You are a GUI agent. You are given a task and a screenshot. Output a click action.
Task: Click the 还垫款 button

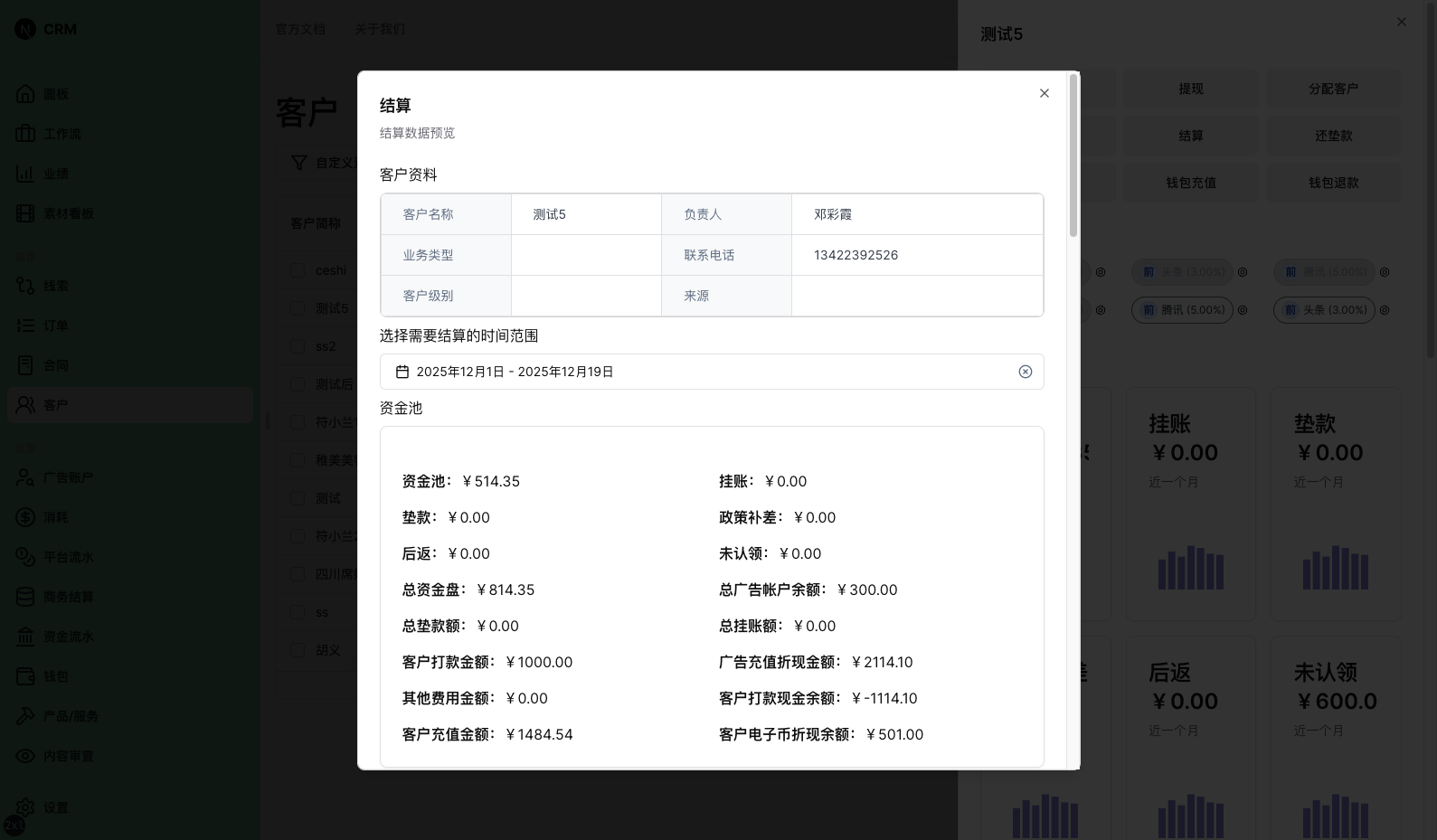tap(1334, 136)
